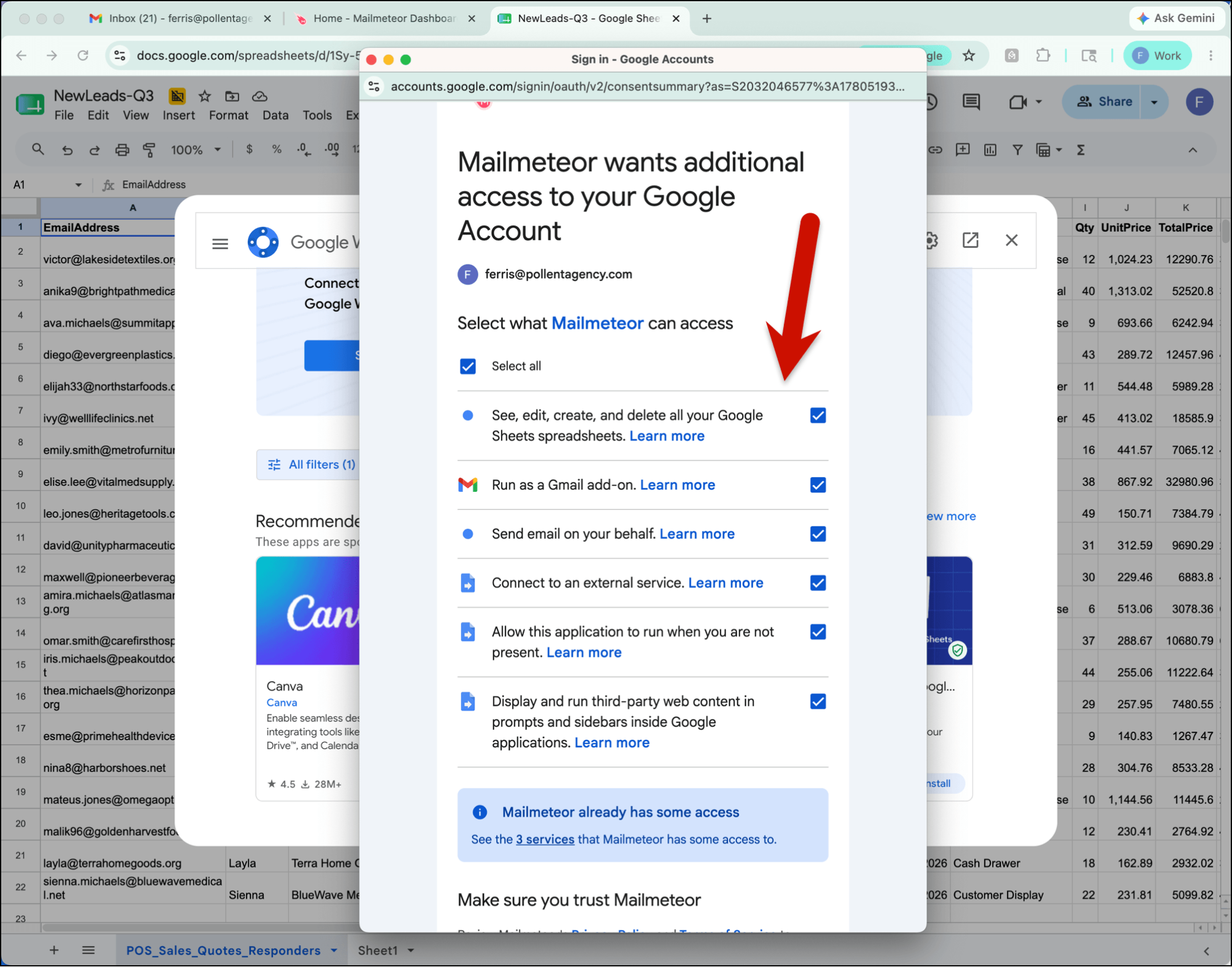Click the Sheets search menus magnifier icon

pyautogui.click(x=38, y=150)
